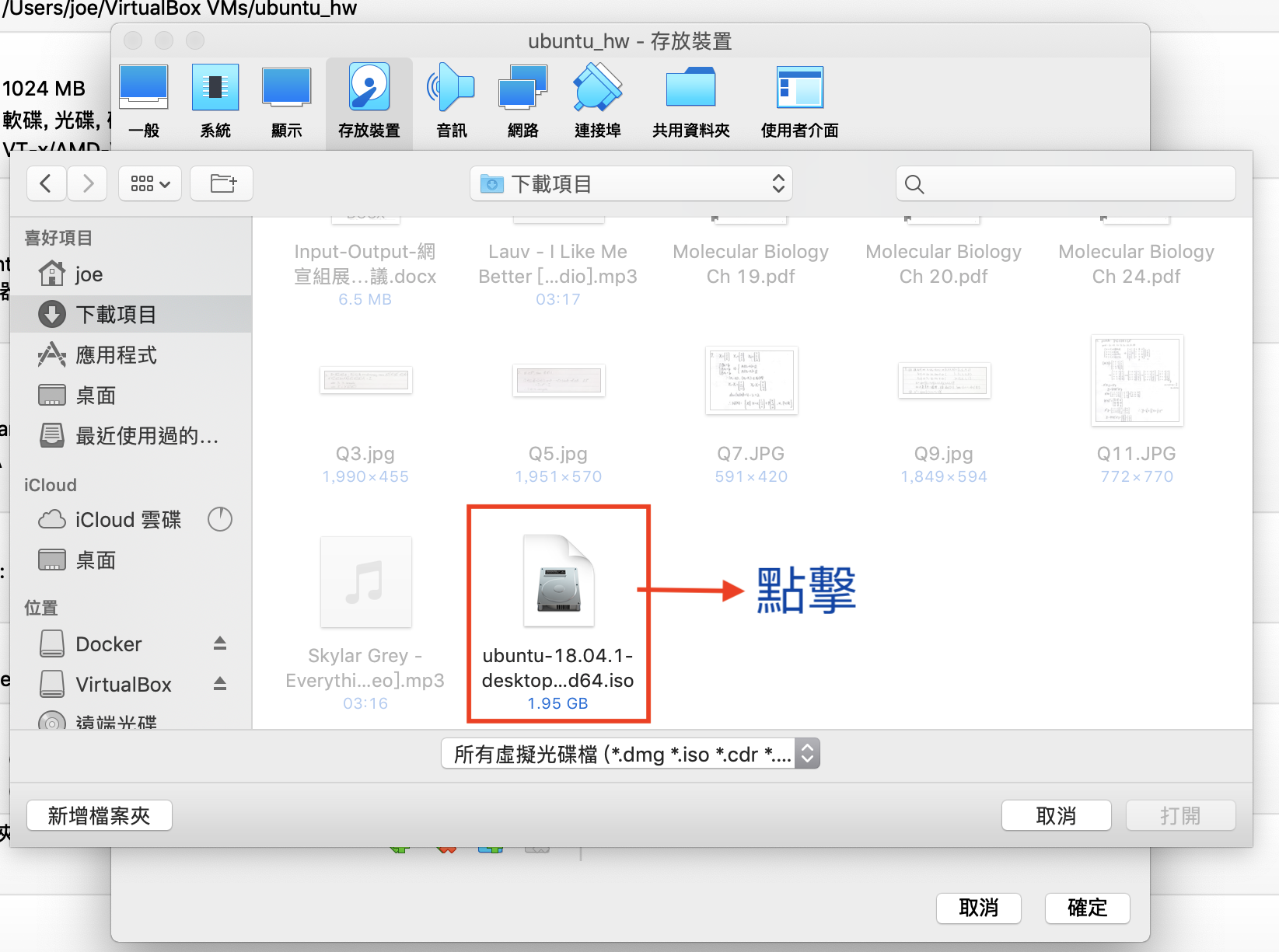Select 桌面 under 喜好項目 in sidebar
This screenshot has width=1279, height=952.
(x=131, y=396)
